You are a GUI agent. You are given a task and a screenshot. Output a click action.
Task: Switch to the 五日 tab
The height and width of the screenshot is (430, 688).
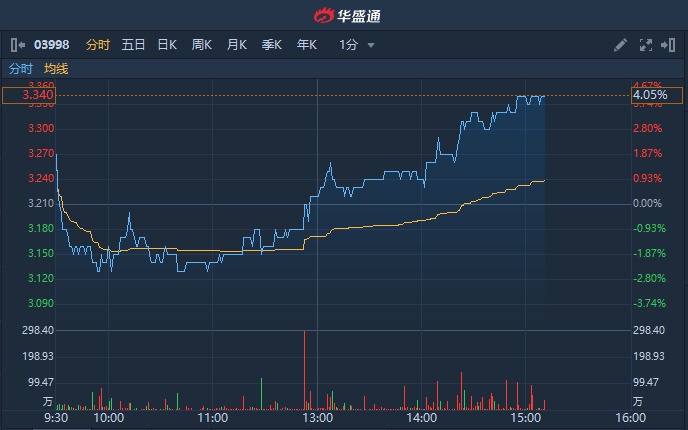click(x=133, y=45)
